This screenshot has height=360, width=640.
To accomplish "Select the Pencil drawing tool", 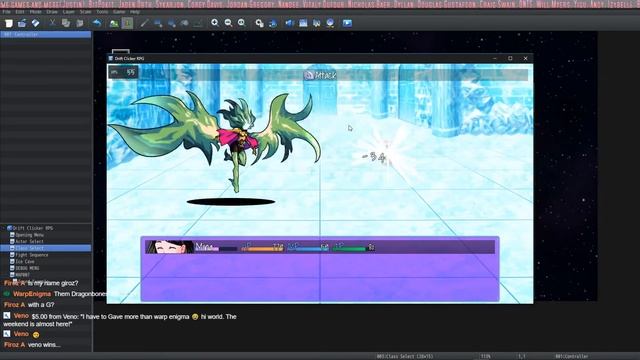I will pyautogui.click(x=144, y=23).
